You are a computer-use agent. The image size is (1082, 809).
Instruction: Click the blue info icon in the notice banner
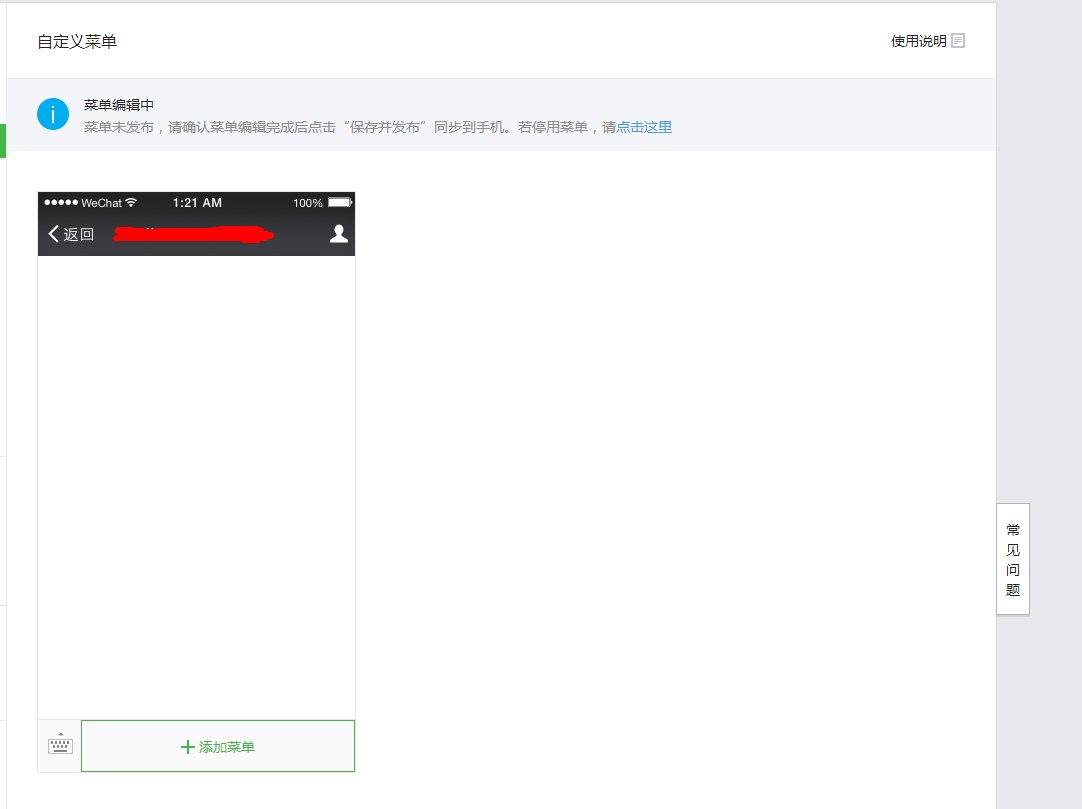coord(52,113)
